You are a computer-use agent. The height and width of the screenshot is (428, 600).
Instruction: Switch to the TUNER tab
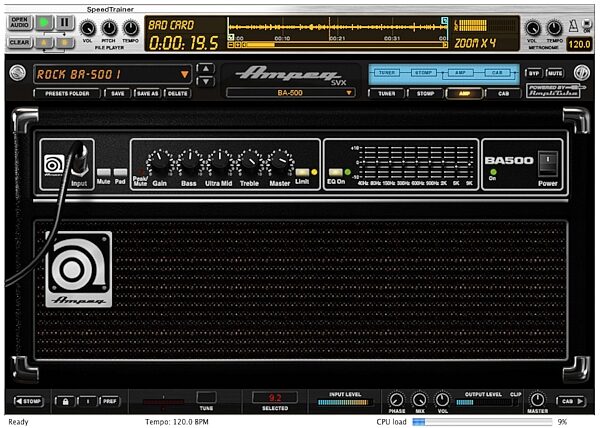(386, 93)
